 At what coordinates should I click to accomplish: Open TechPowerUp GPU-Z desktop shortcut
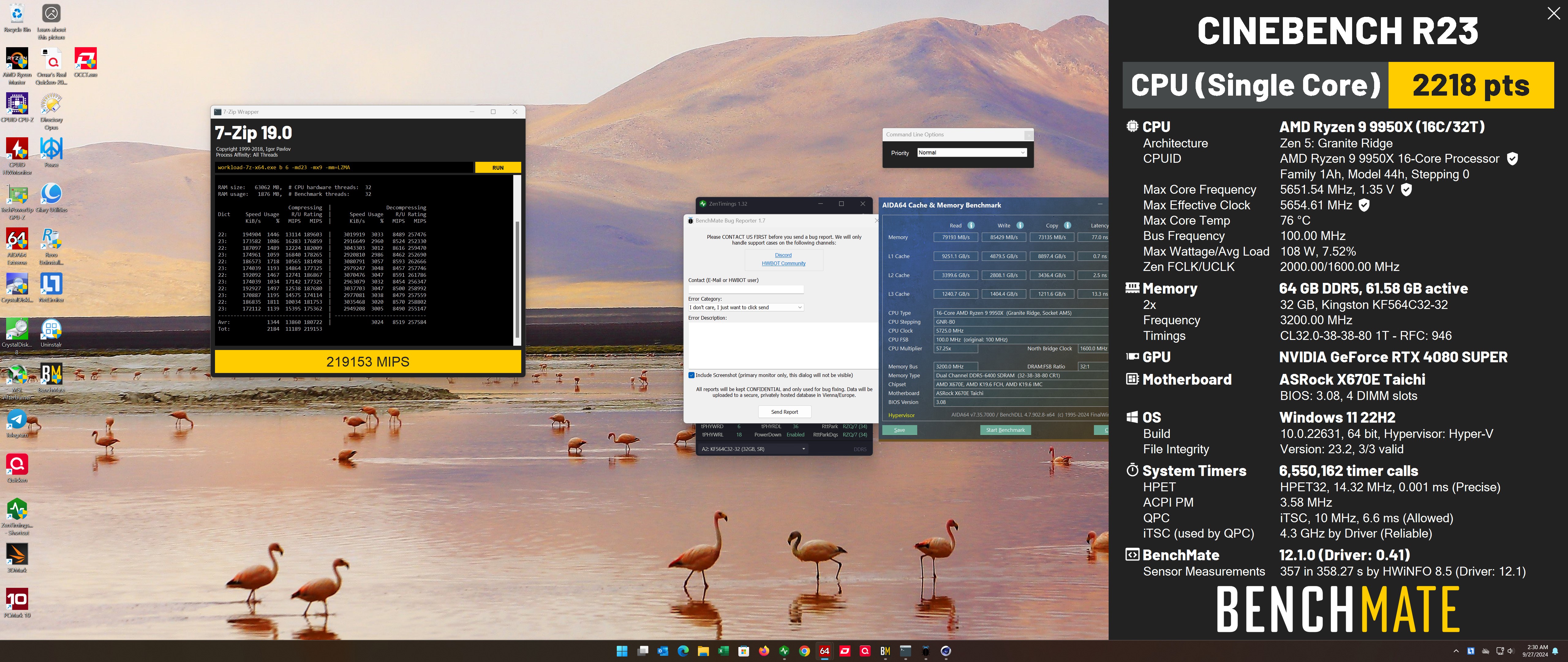17,202
